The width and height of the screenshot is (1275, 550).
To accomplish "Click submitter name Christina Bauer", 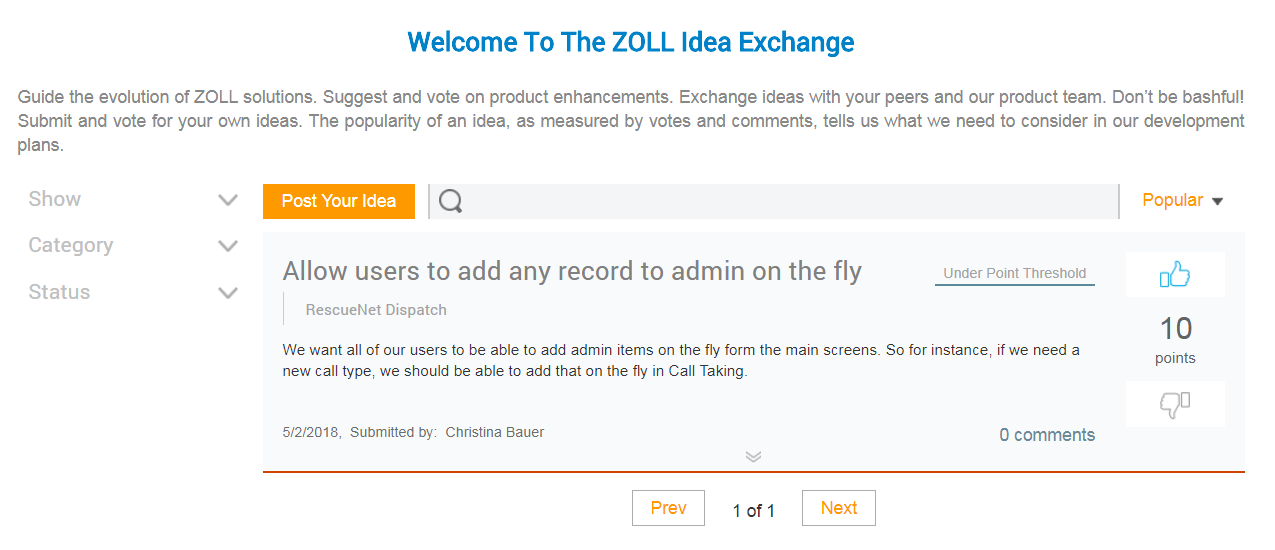I will pos(495,432).
